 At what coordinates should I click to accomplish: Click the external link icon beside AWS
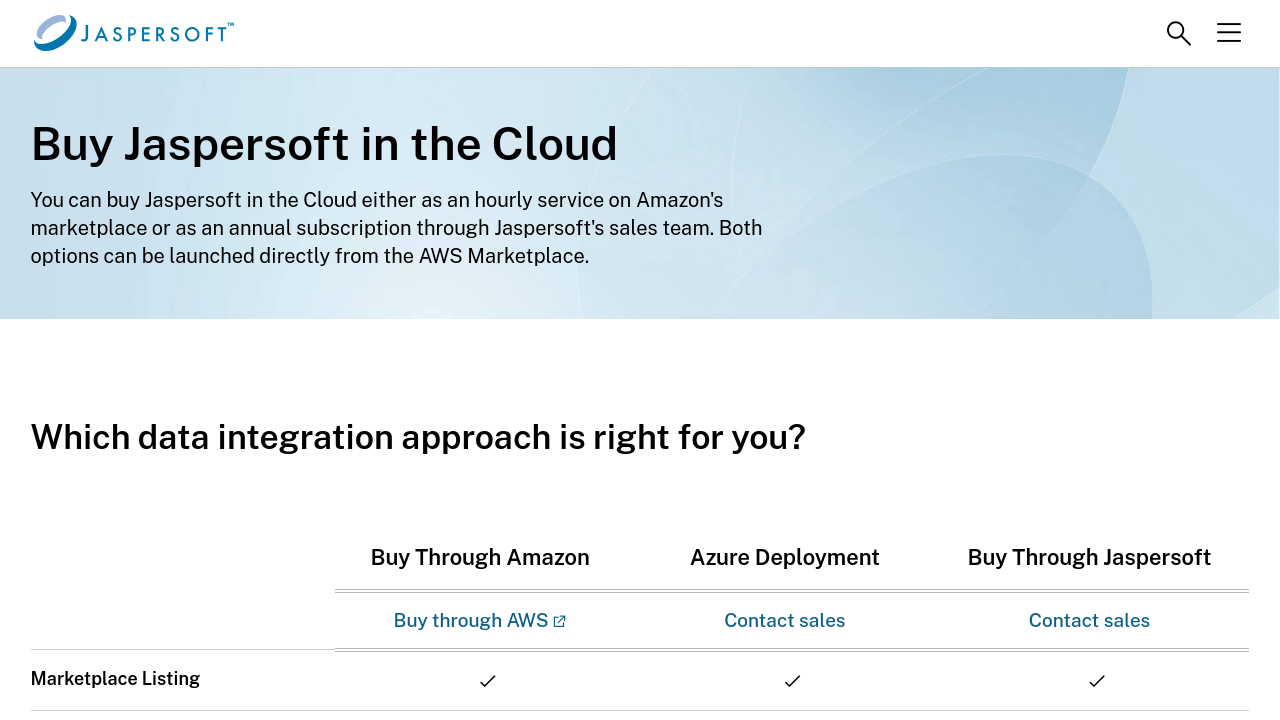click(x=560, y=621)
